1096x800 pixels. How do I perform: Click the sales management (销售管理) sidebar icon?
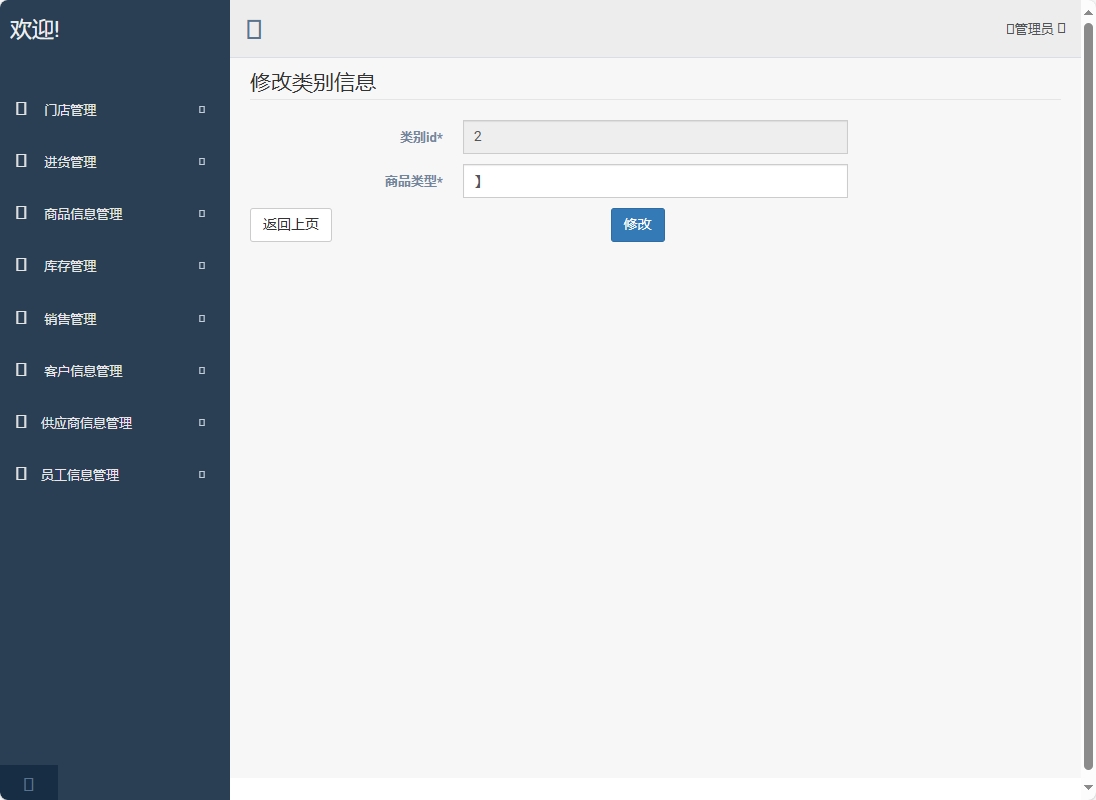coord(21,318)
